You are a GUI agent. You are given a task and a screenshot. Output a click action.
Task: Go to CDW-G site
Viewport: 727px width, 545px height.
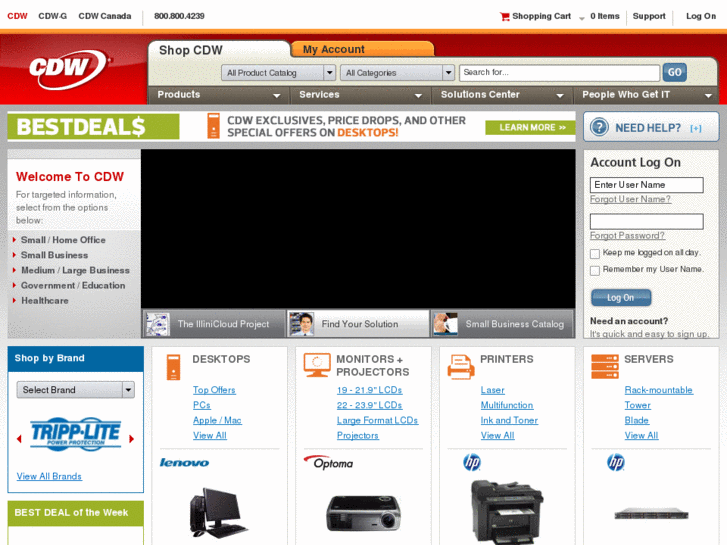(52, 16)
